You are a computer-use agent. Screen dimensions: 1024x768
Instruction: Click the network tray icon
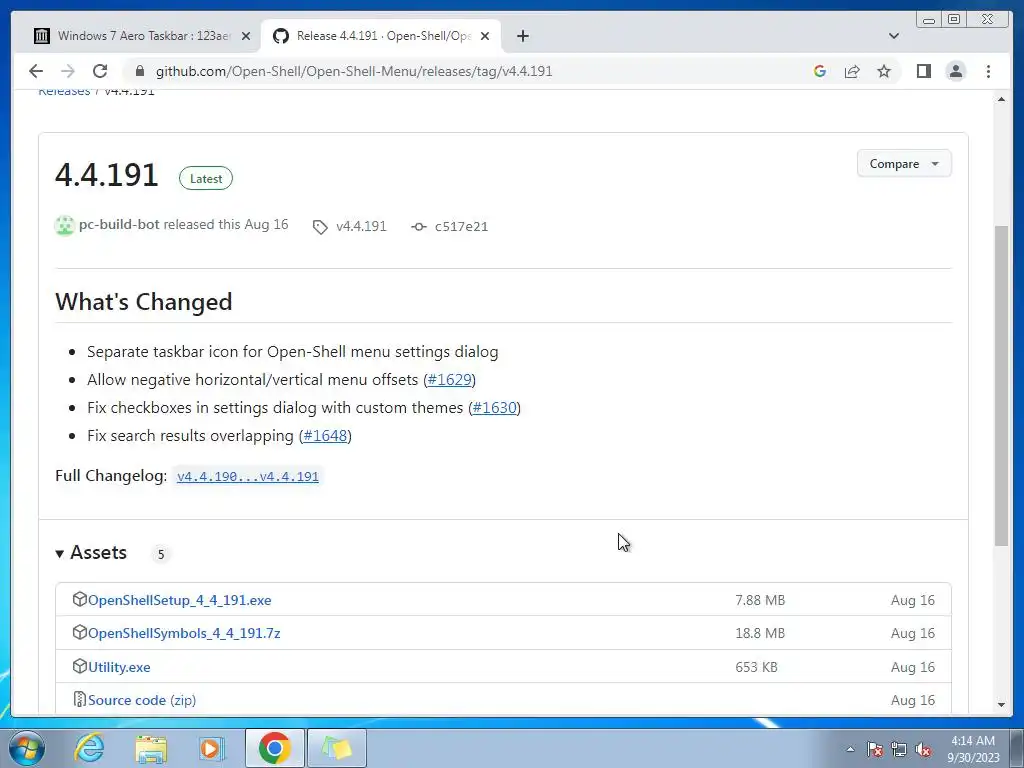[x=899, y=749]
